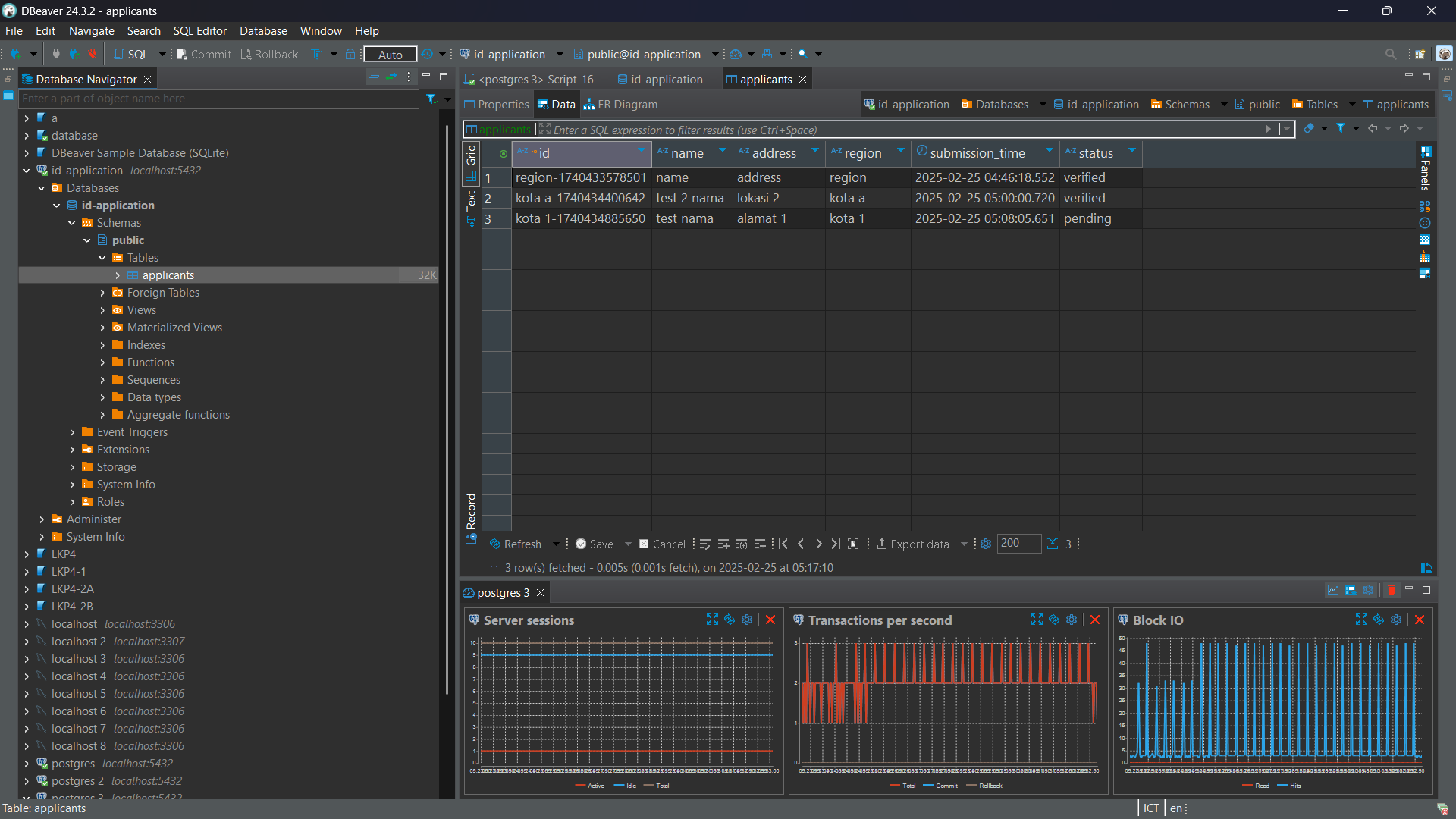Collapse the Schemas tree node
1456x819 pixels.
point(72,223)
